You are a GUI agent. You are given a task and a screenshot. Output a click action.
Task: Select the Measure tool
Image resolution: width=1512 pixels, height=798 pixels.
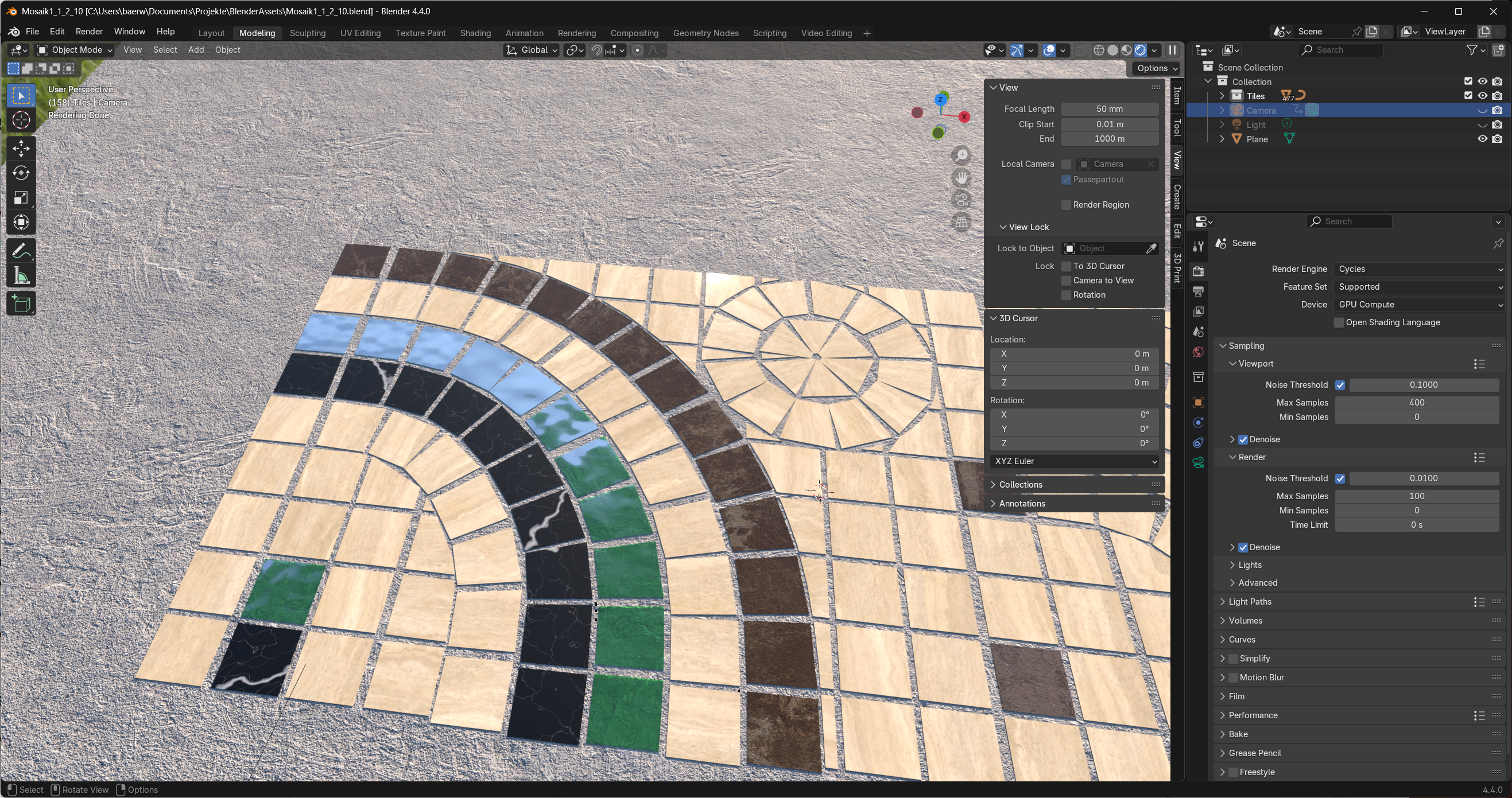tap(21, 276)
